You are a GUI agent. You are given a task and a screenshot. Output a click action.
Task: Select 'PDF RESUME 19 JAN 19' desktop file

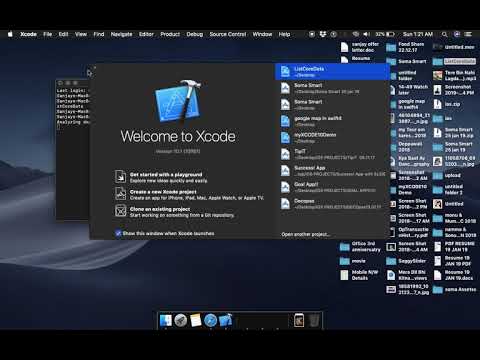click(x=454, y=247)
